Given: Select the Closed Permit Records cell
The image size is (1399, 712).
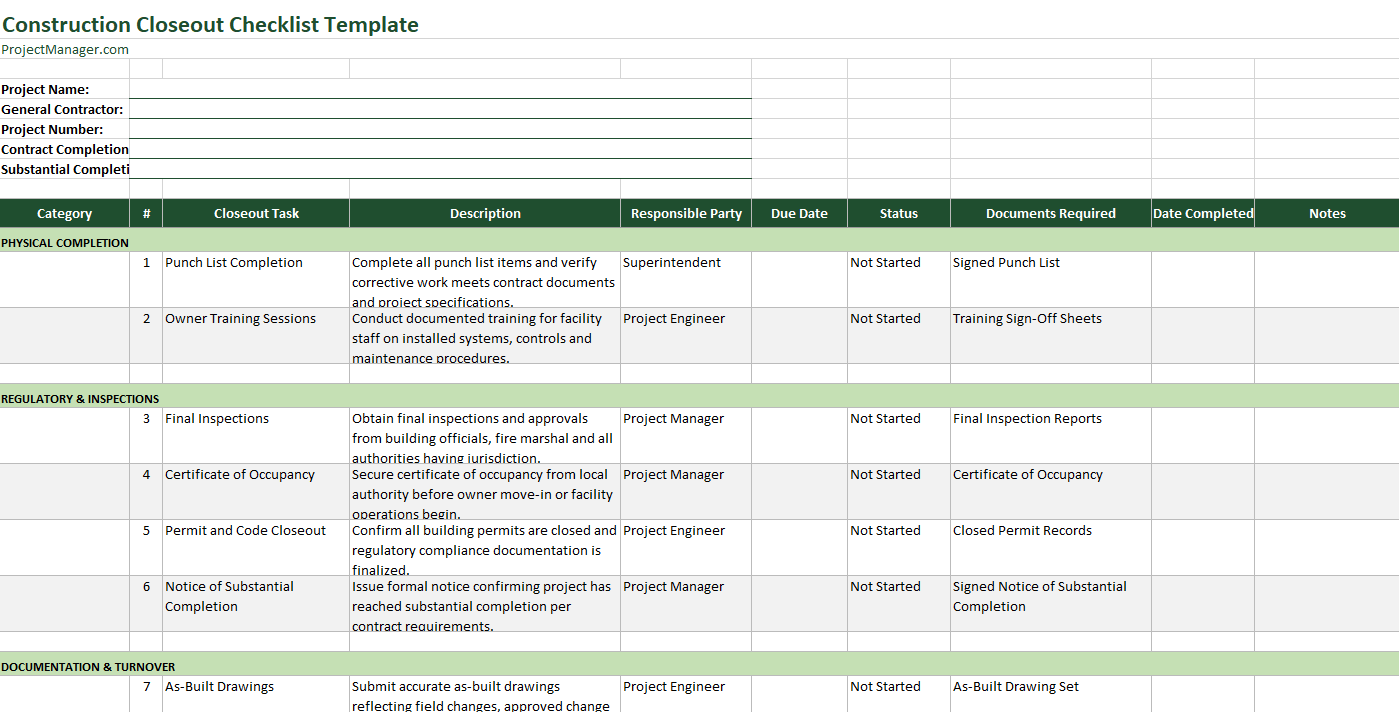Looking at the screenshot, I should (1051, 547).
